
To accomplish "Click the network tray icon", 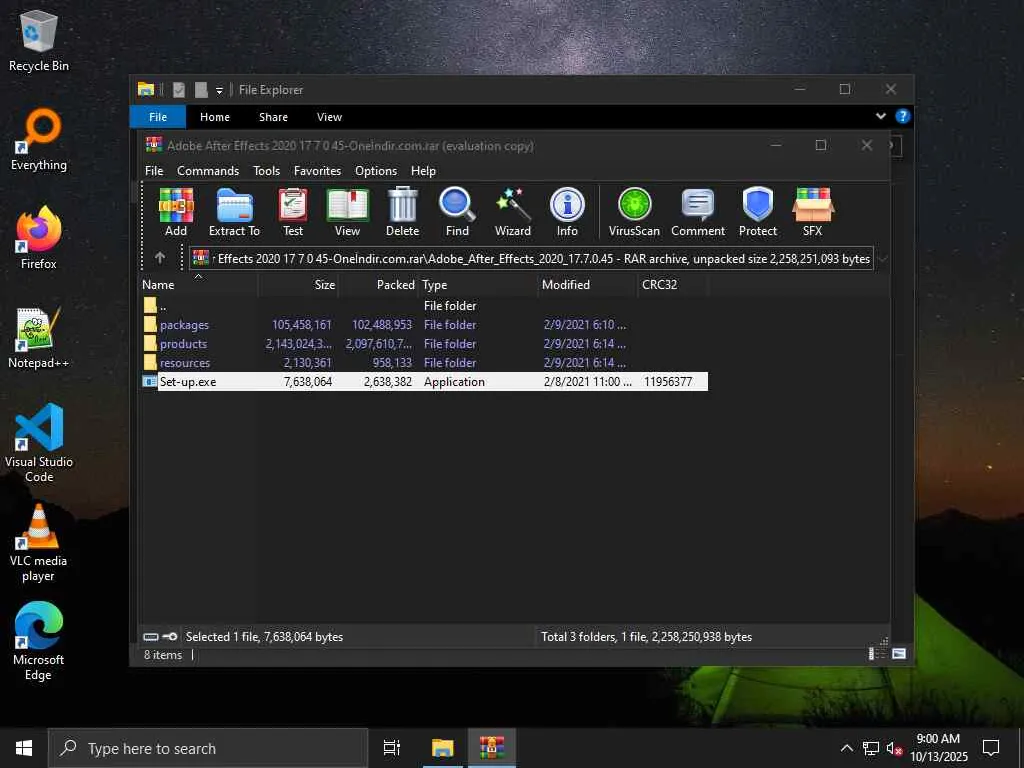I will click(x=871, y=748).
